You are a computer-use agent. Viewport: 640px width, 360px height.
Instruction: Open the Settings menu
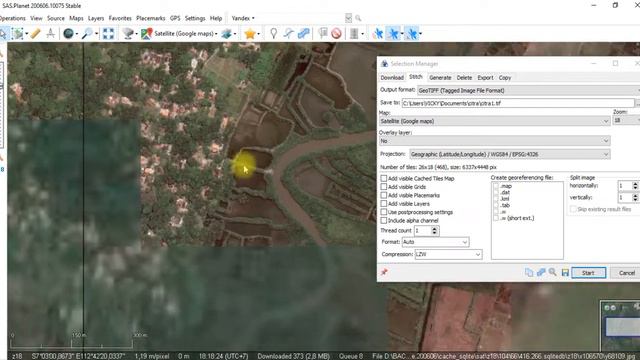click(x=195, y=18)
